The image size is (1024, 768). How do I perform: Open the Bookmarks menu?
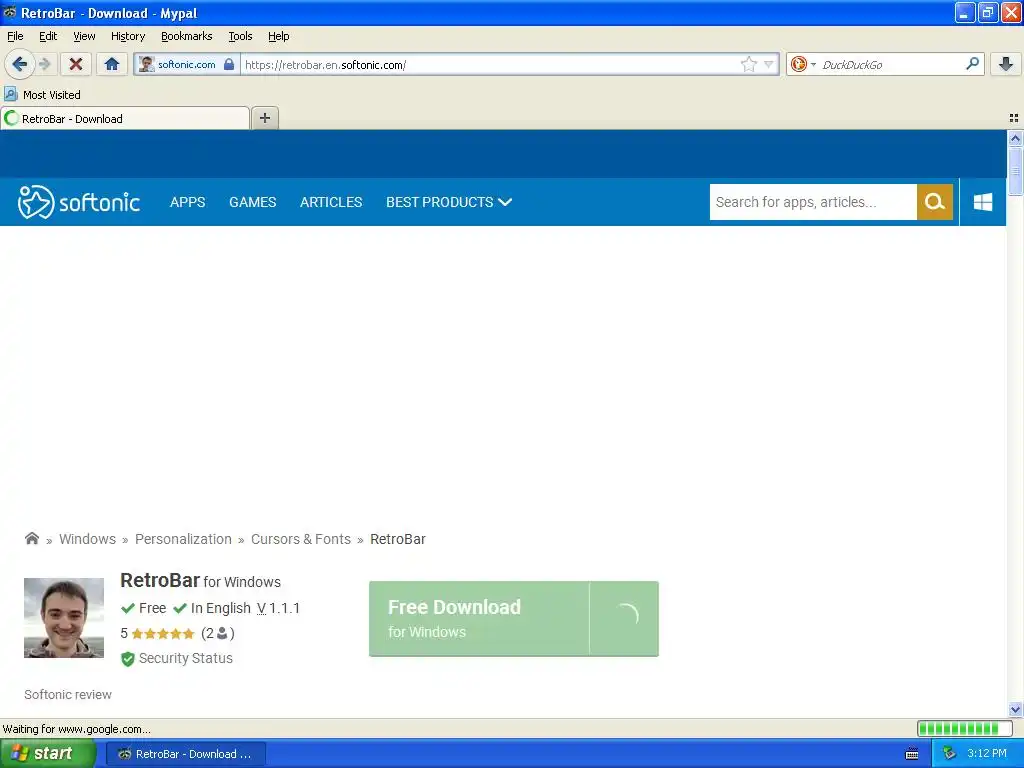tap(186, 36)
